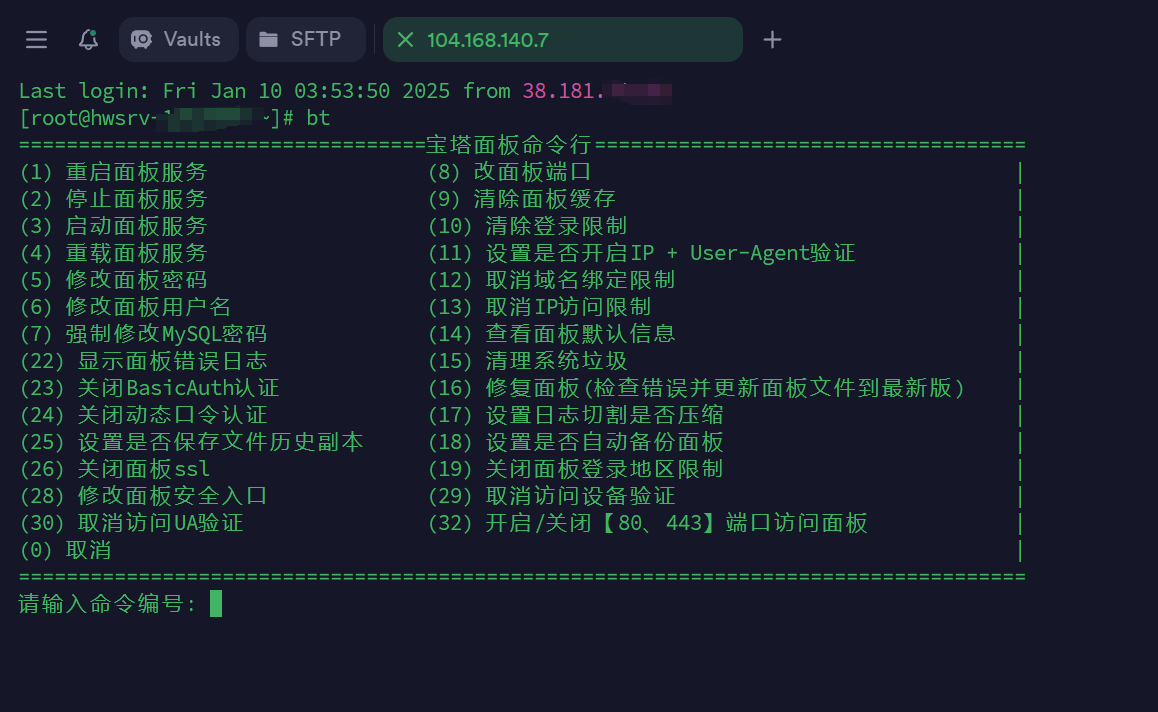This screenshot has height=712, width=1158.
Task: Open the notifications bell
Action: point(89,39)
